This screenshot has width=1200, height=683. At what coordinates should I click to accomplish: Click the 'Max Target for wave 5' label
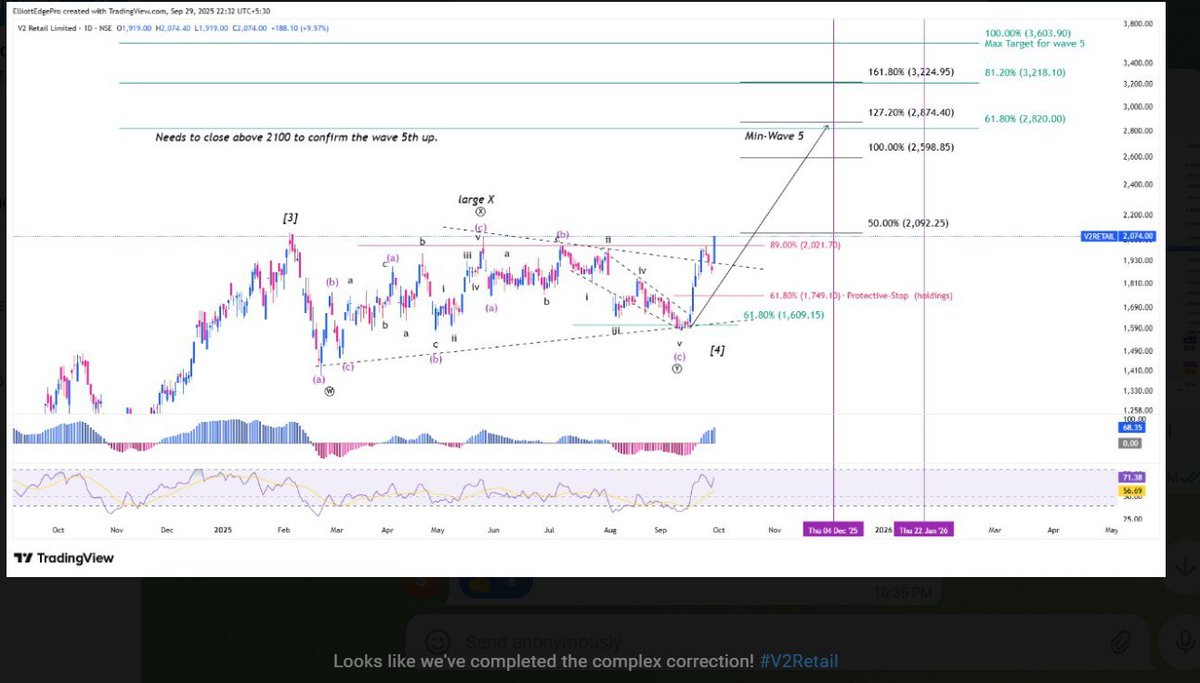[x=1033, y=43]
